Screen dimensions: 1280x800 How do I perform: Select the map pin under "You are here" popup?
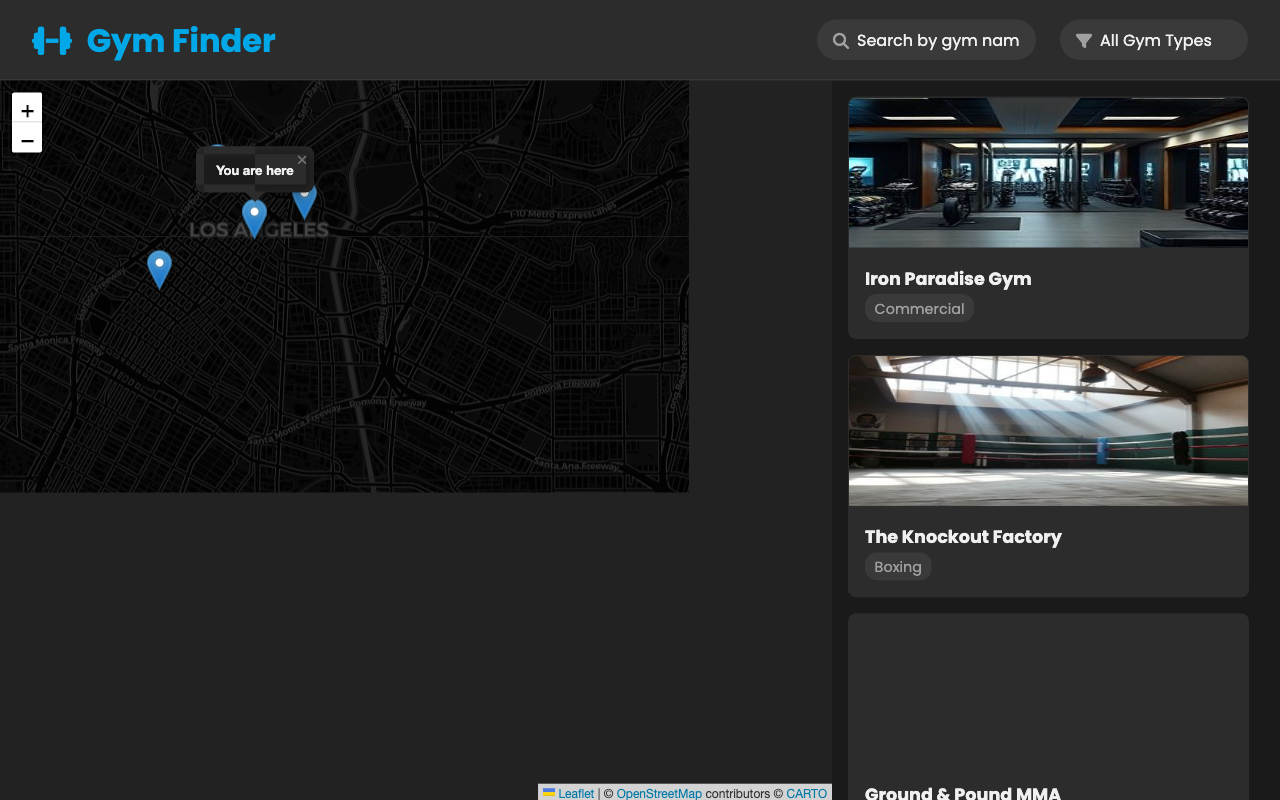255,218
